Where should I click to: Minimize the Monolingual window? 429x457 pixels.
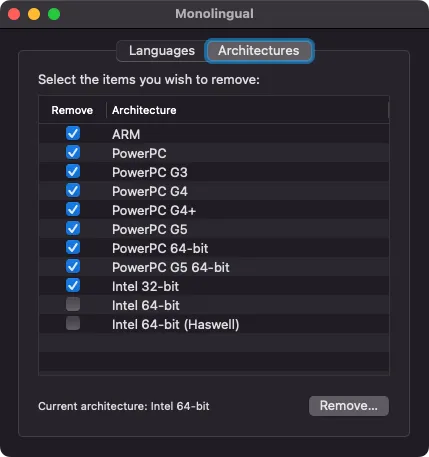(34, 14)
